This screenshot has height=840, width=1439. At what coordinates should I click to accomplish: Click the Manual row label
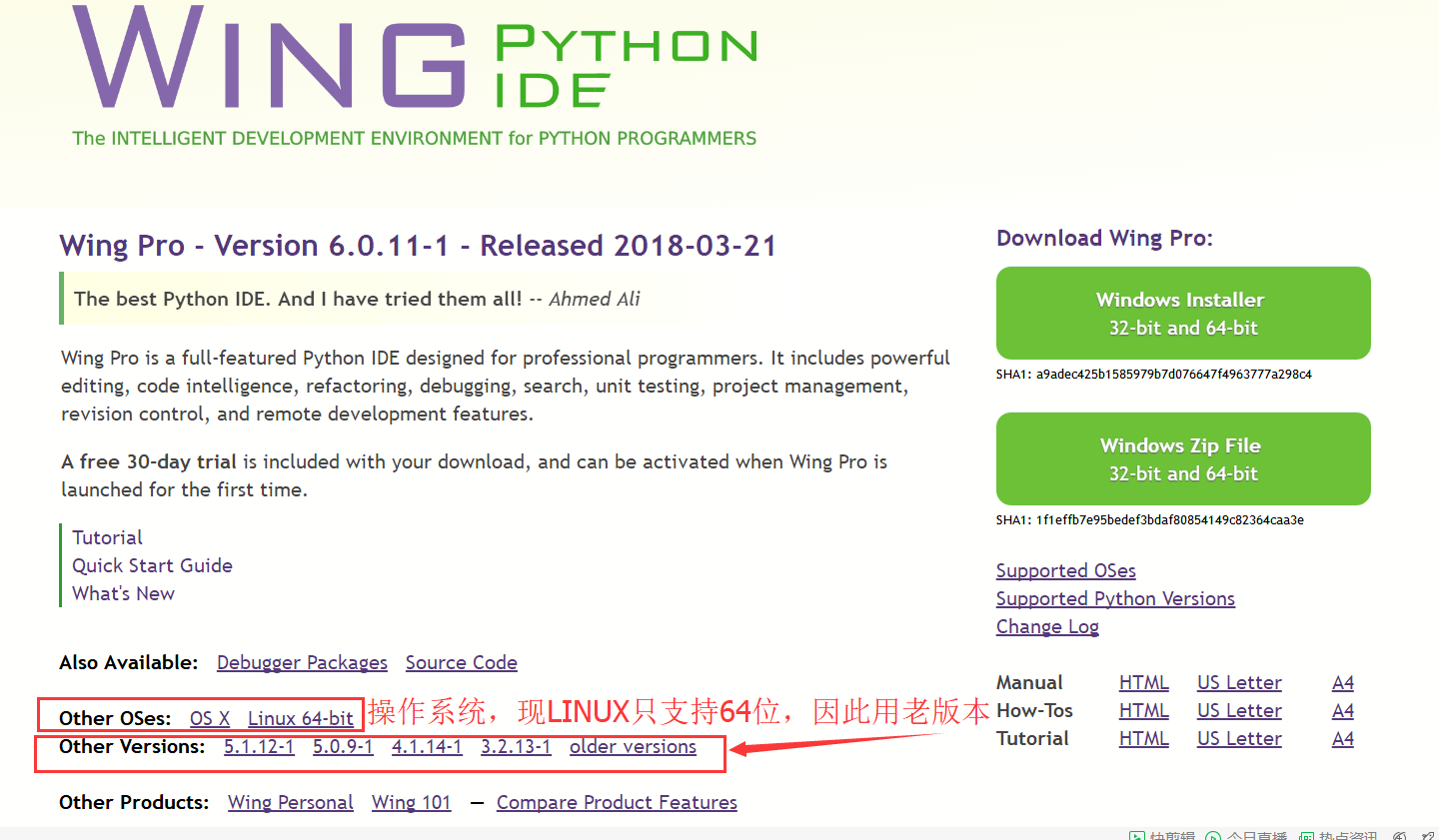coord(1029,682)
